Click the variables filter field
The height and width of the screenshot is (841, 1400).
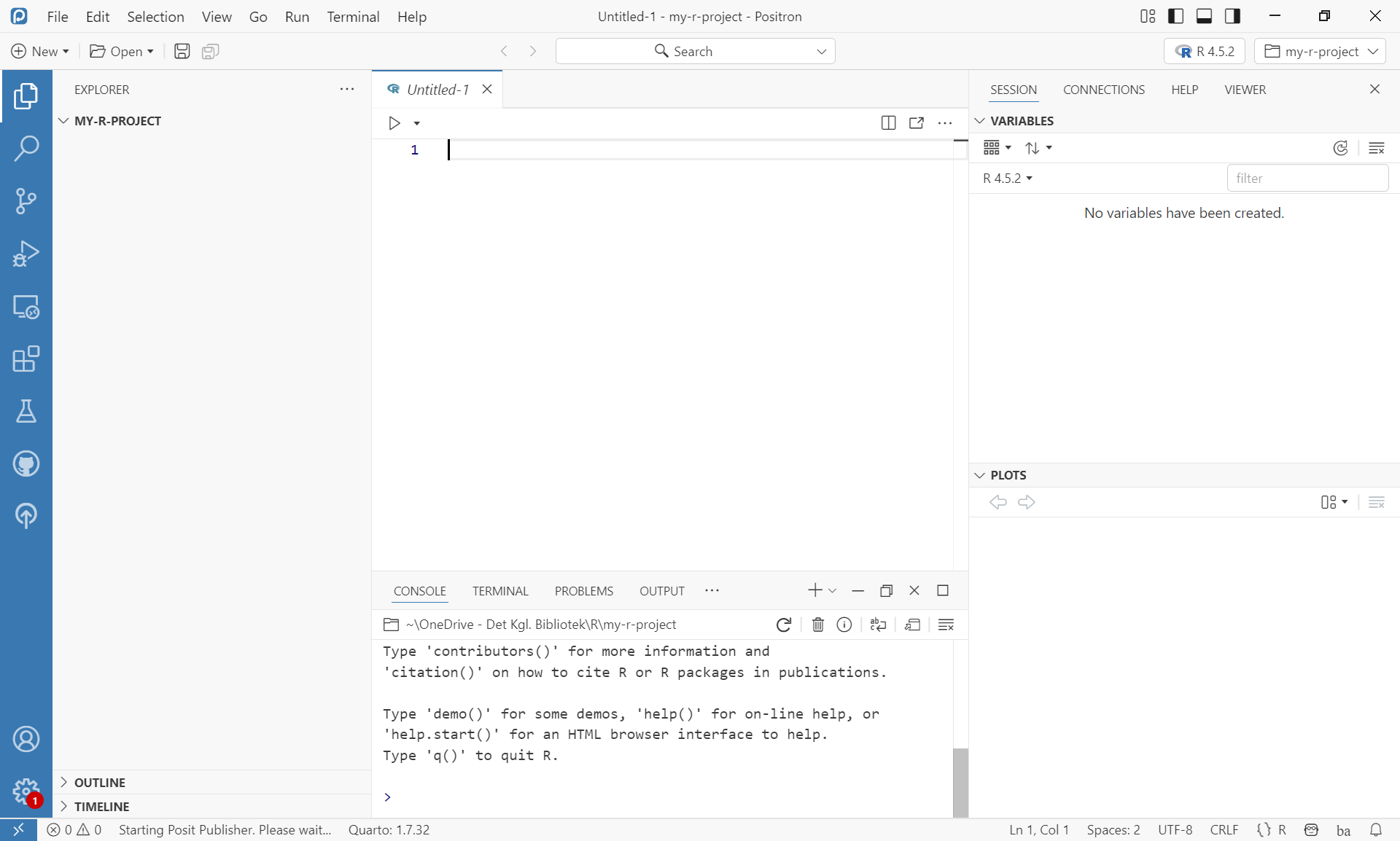coord(1307,178)
